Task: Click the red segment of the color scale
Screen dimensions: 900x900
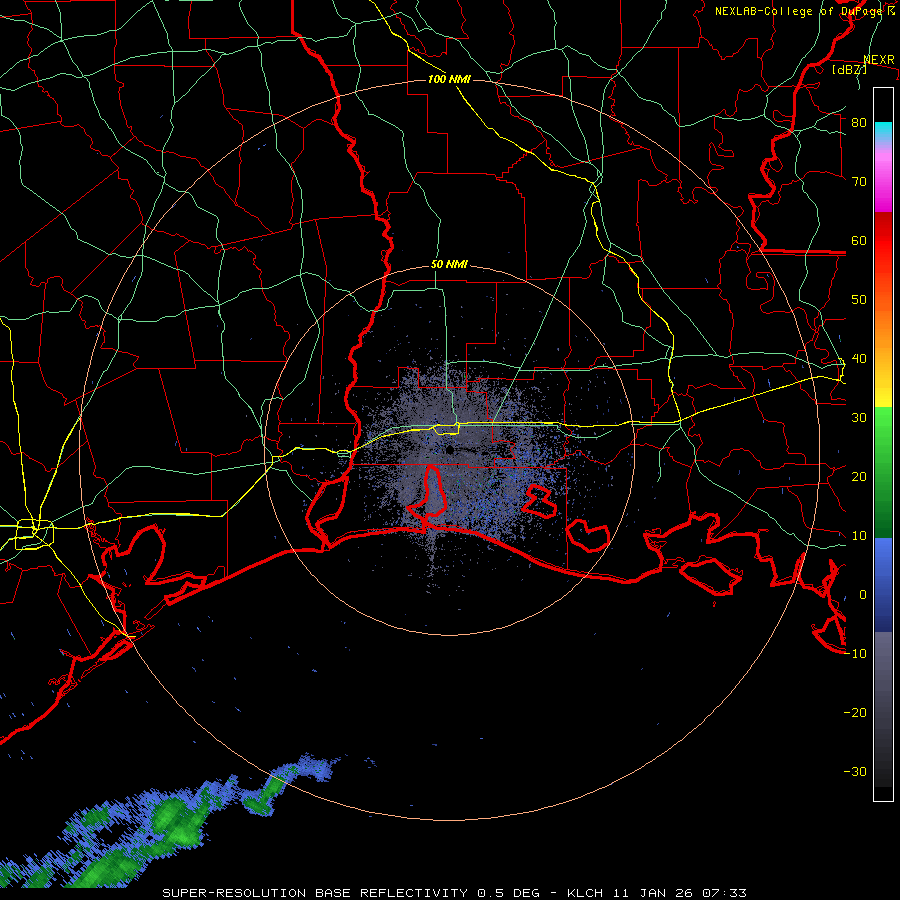Action: point(883,241)
